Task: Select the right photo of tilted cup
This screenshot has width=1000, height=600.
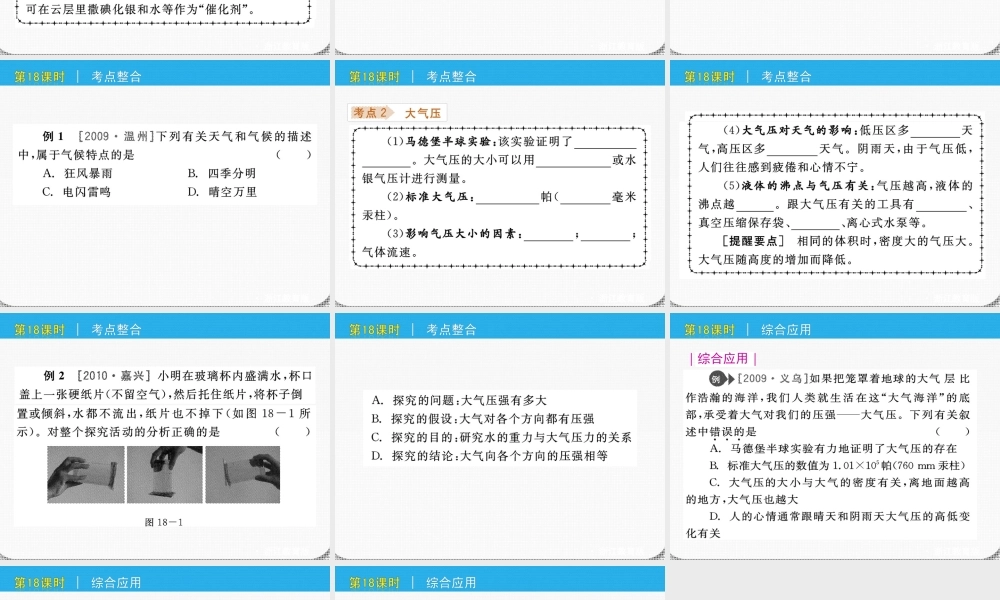Action: tap(242, 474)
